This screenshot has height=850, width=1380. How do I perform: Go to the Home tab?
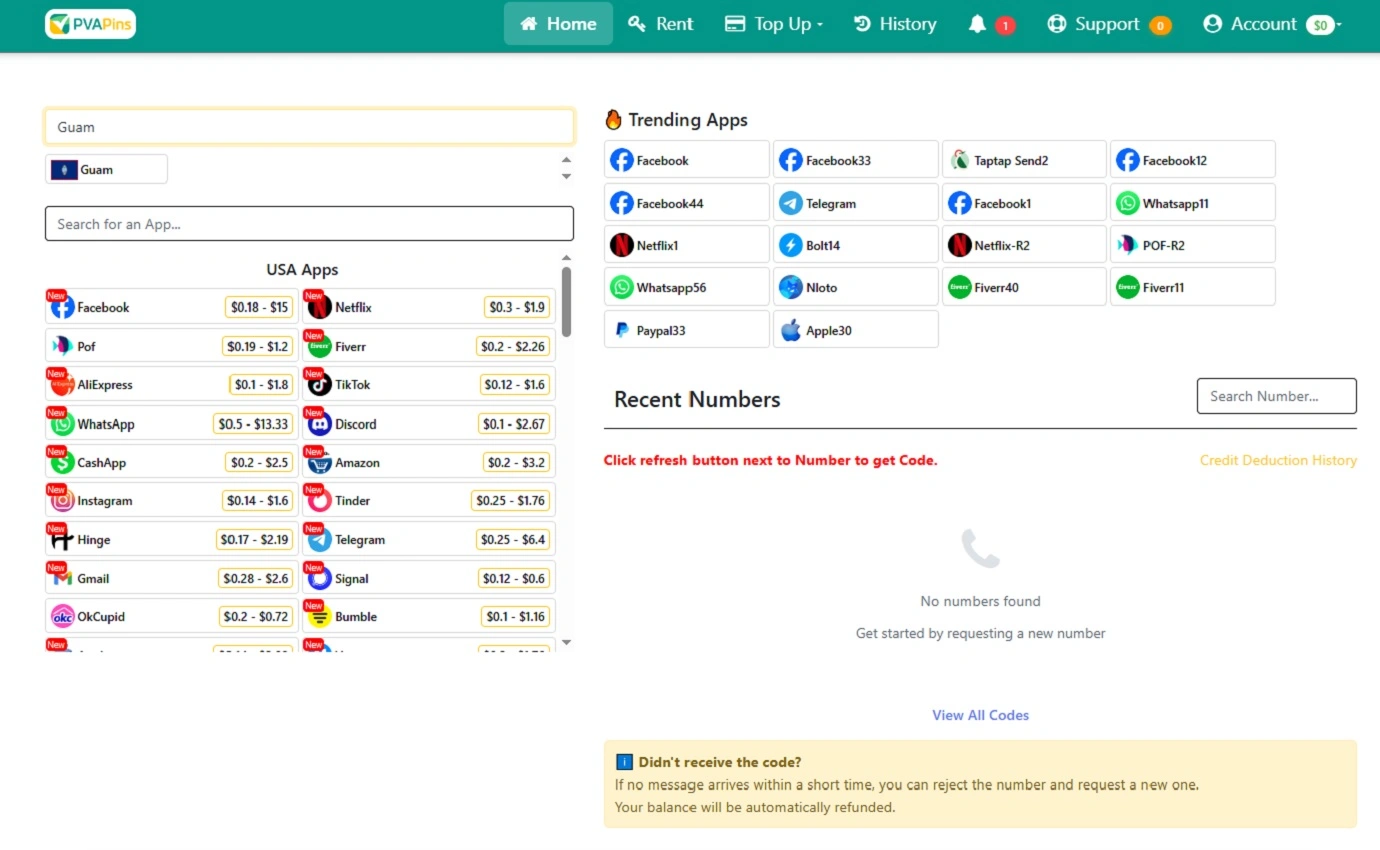558,24
